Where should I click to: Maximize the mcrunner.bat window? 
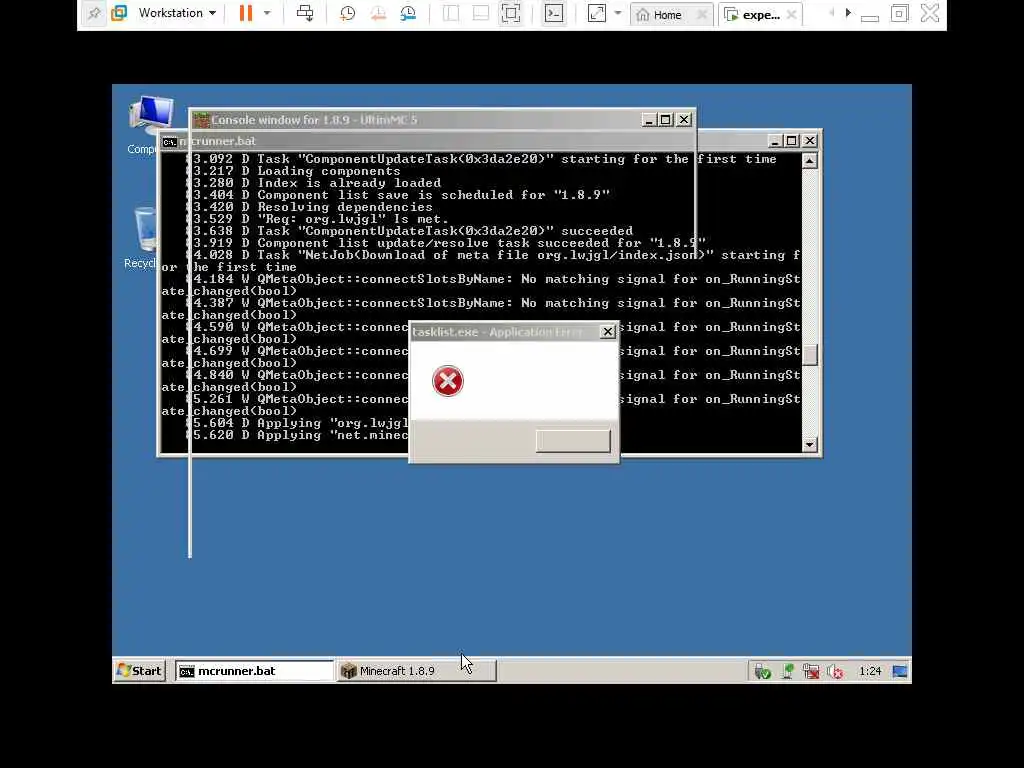point(792,141)
